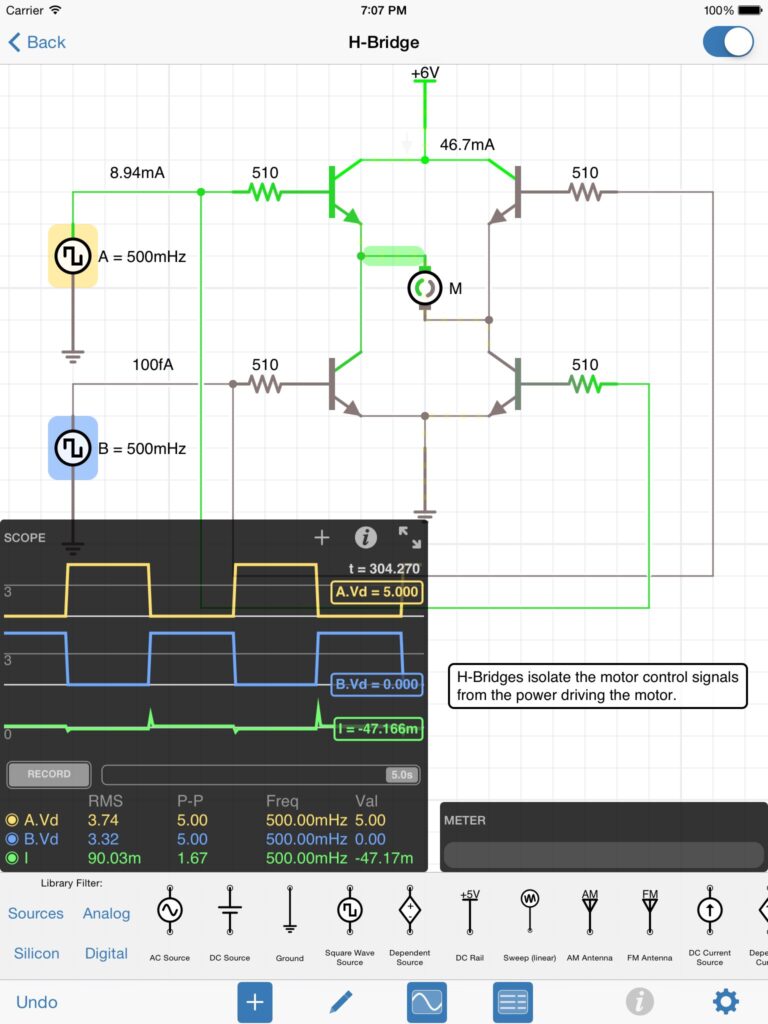Tap the pencil edit icon
768x1024 pixels.
[x=341, y=1001]
